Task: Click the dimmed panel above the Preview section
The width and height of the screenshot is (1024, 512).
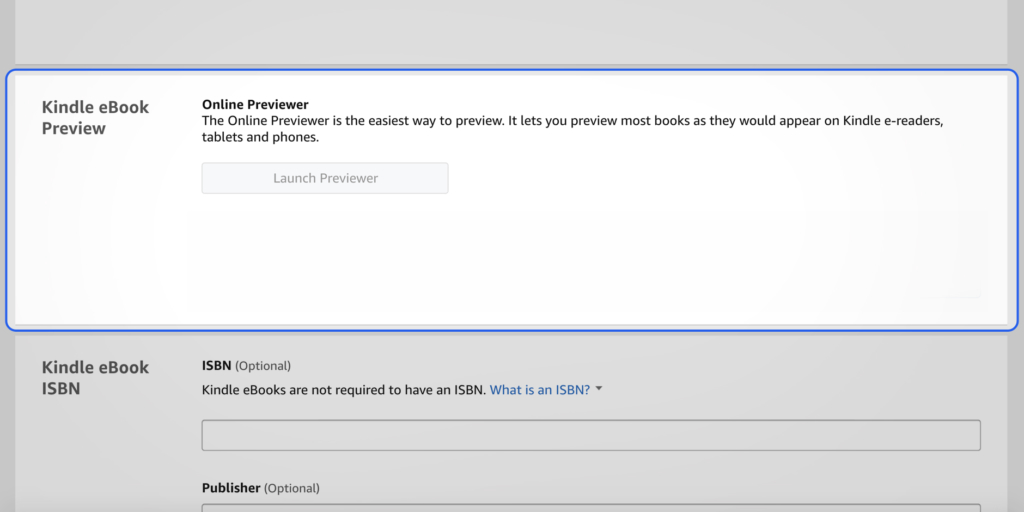Action: pyautogui.click(x=511, y=31)
